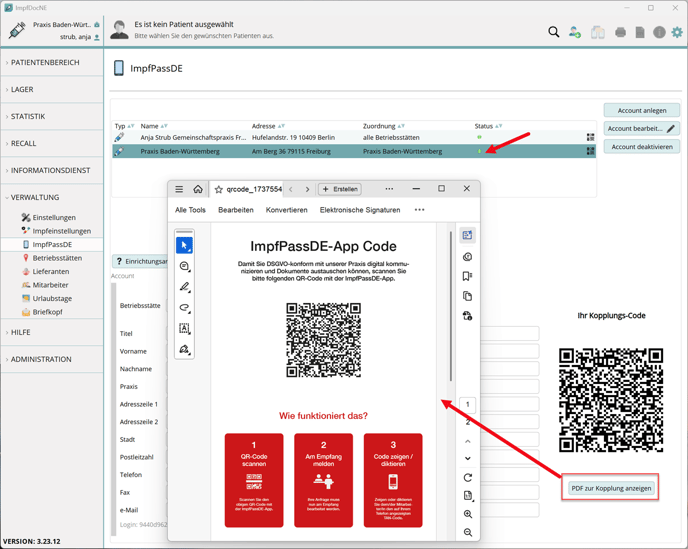The image size is (688, 549).
Task: Star the qrcode PDF as favorite
Action: (x=219, y=190)
